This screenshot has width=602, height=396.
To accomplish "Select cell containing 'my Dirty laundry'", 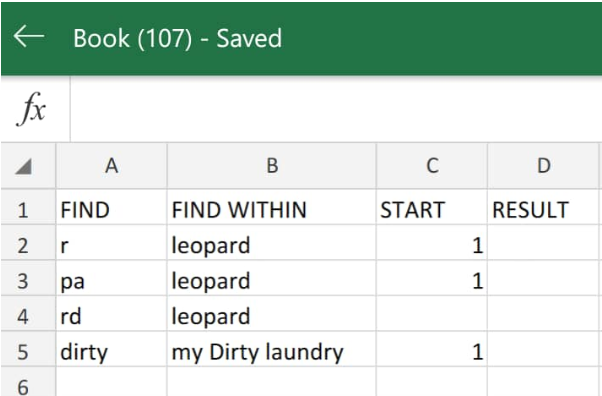I will point(272,349).
